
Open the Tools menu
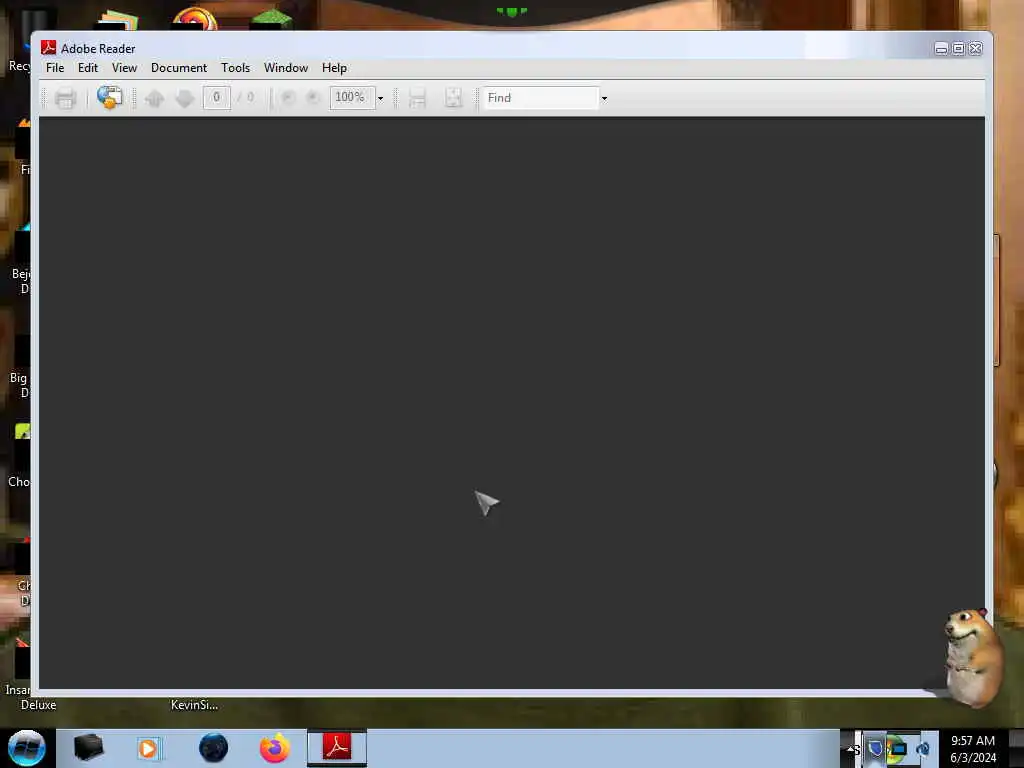(x=235, y=68)
